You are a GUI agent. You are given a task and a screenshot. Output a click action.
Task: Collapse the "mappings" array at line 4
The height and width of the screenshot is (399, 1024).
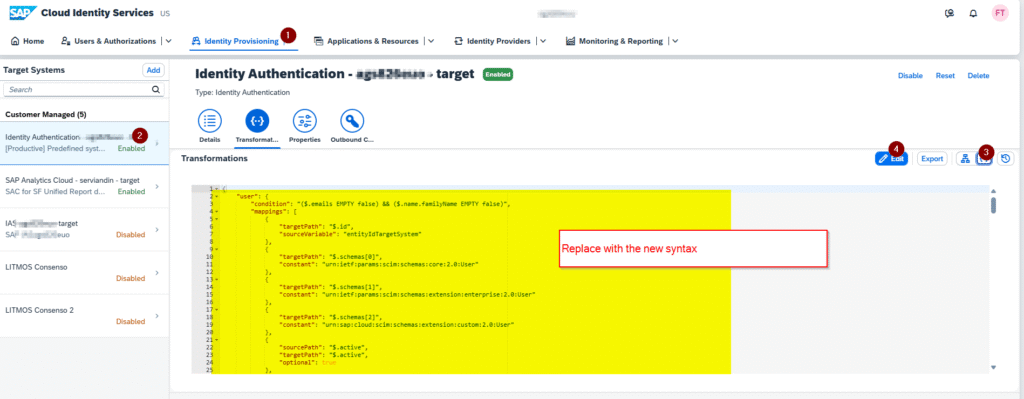click(x=216, y=211)
